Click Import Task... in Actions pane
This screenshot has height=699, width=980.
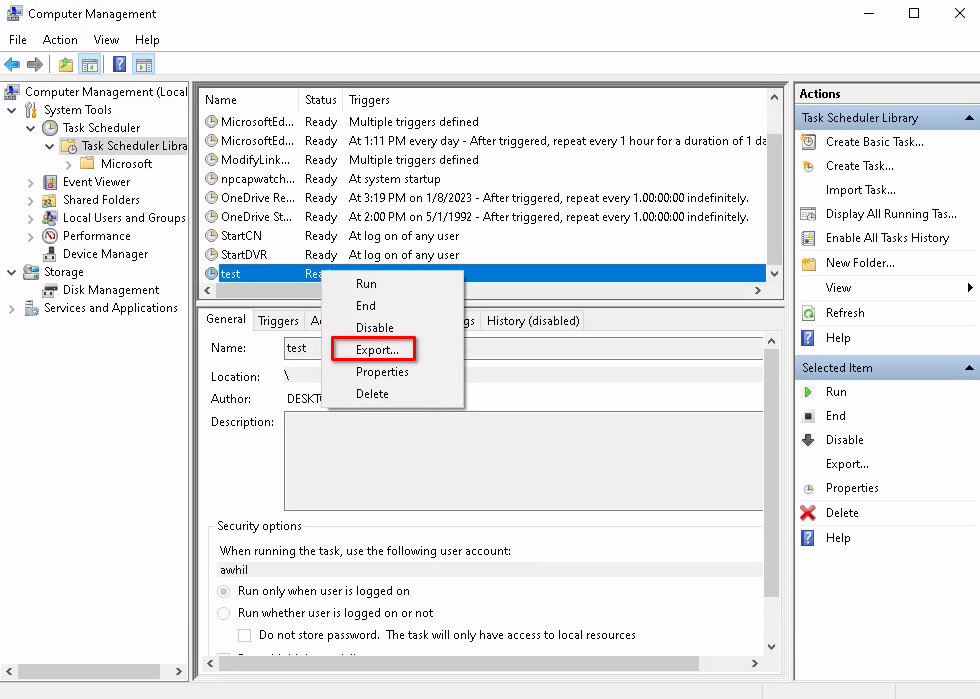click(860, 190)
